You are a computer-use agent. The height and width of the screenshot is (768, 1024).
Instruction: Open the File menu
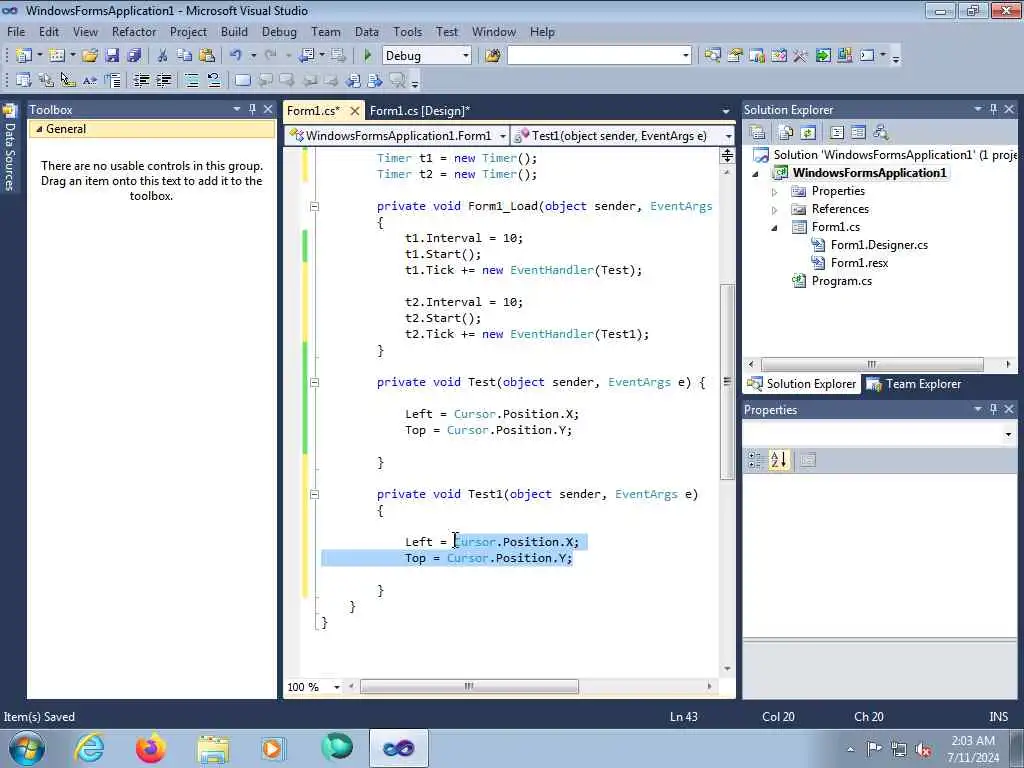click(16, 31)
